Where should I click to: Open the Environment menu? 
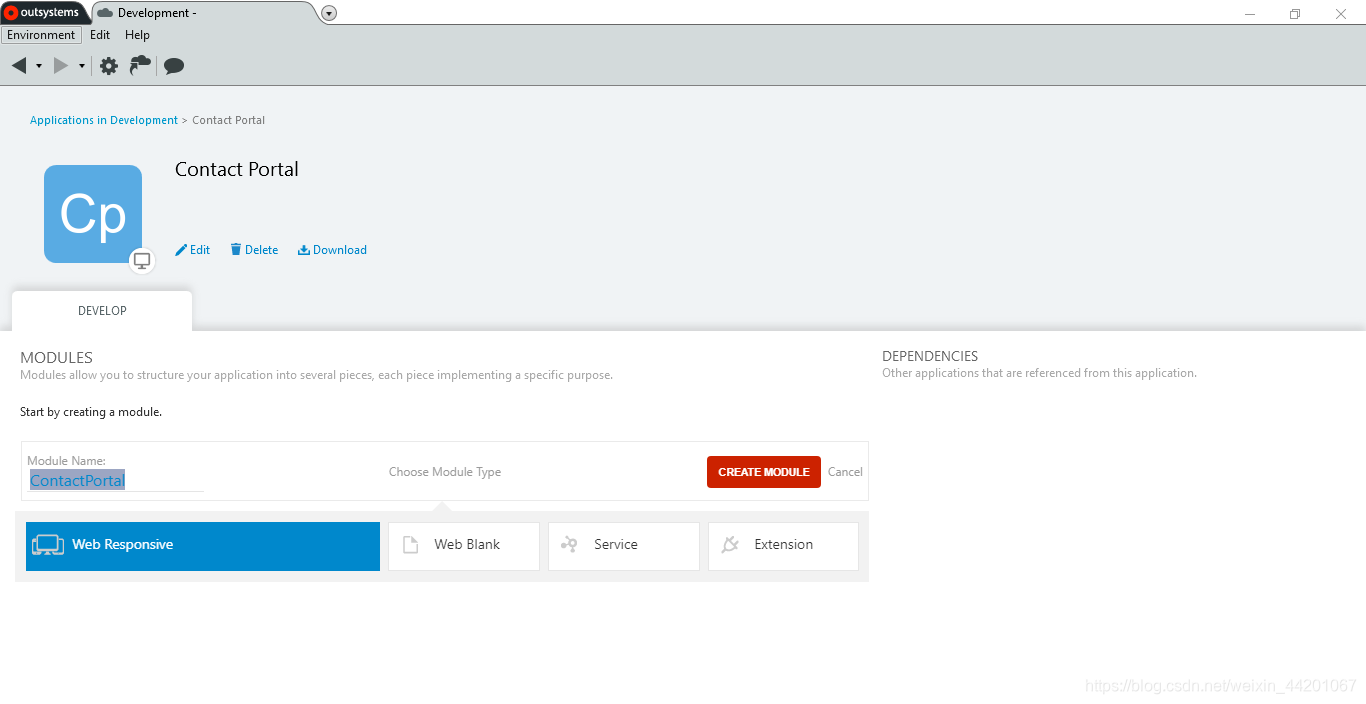click(x=41, y=35)
